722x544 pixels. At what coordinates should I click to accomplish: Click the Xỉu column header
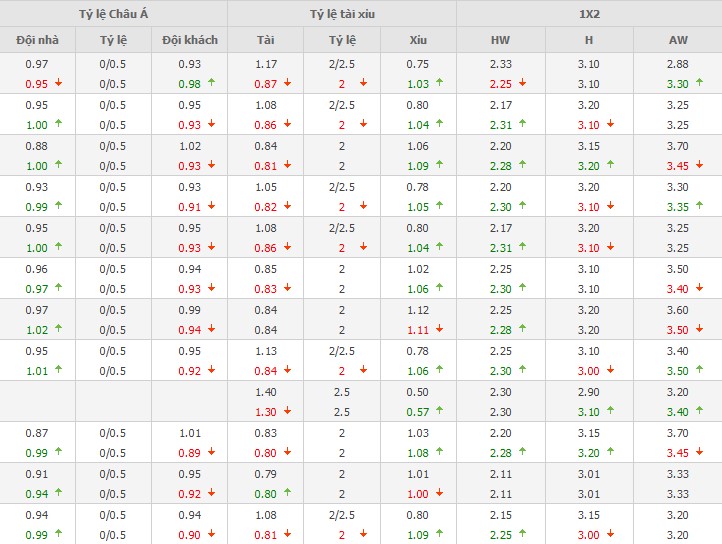(418, 40)
